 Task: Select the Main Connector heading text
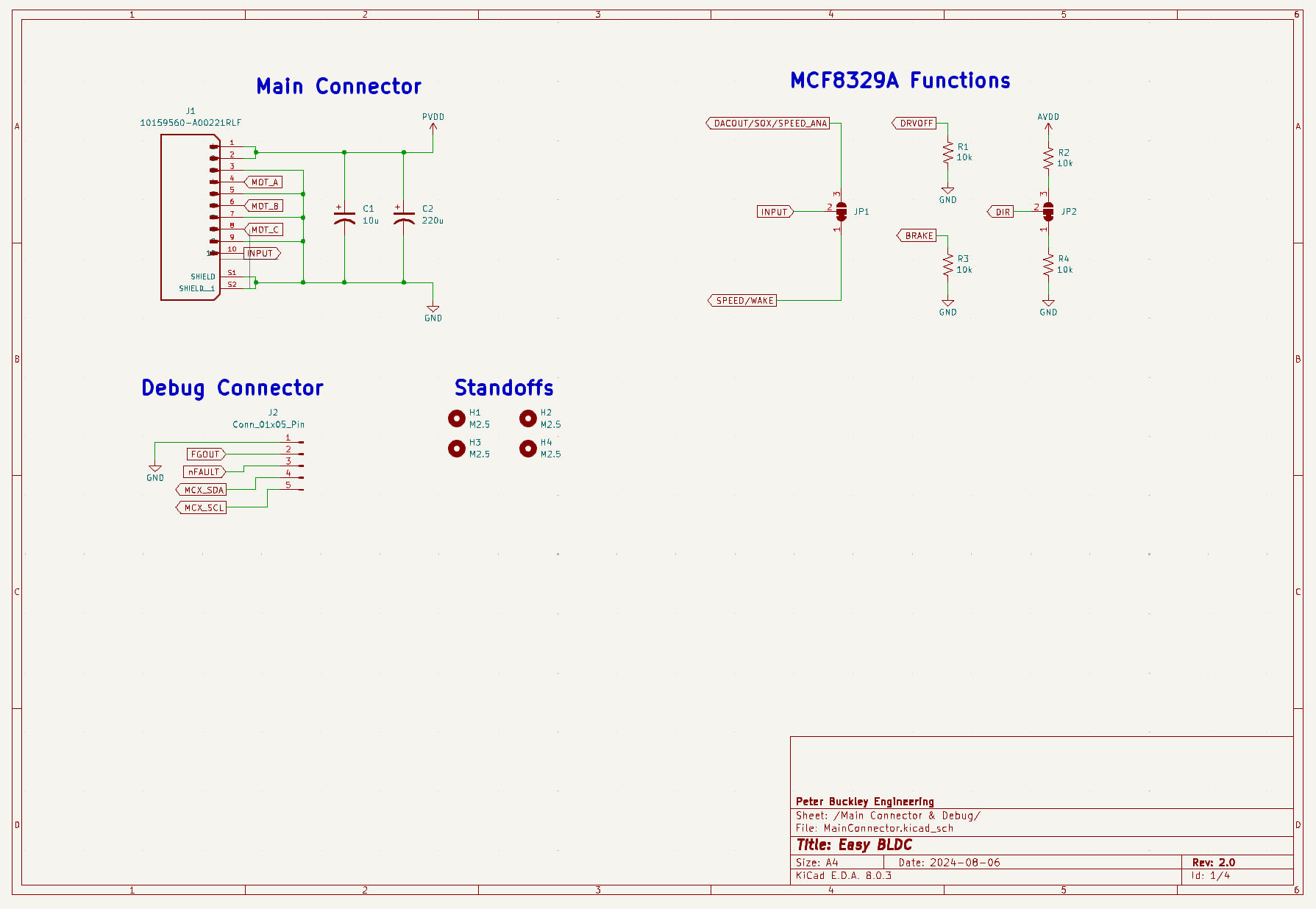coord(339,87)
